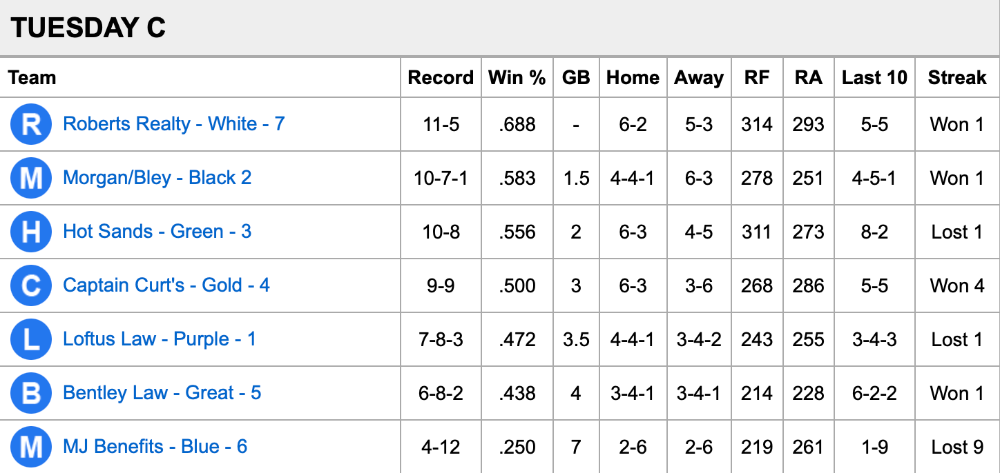Screen dimensions: 1000x473
Task: Click the GB column header
Action: pyautogui.click(x=576, y=77)
